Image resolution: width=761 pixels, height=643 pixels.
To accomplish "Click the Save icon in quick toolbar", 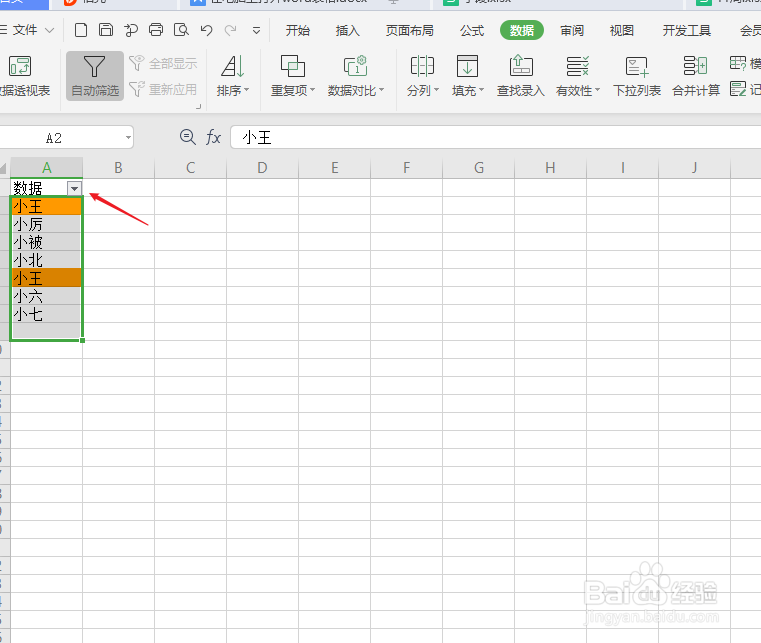I will pyautogui.click(x=106, y=30).
